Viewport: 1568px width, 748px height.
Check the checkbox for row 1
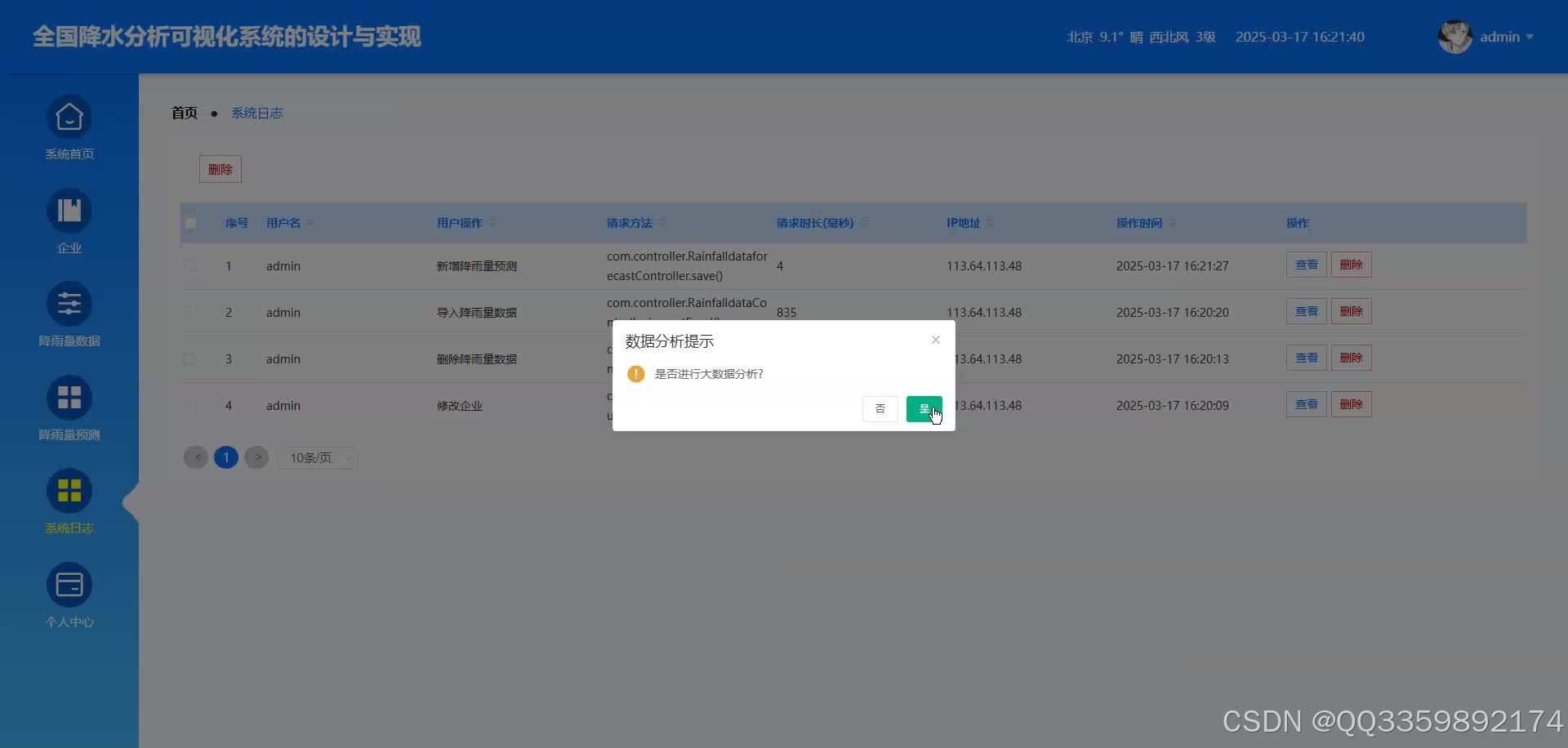[190, 265]
